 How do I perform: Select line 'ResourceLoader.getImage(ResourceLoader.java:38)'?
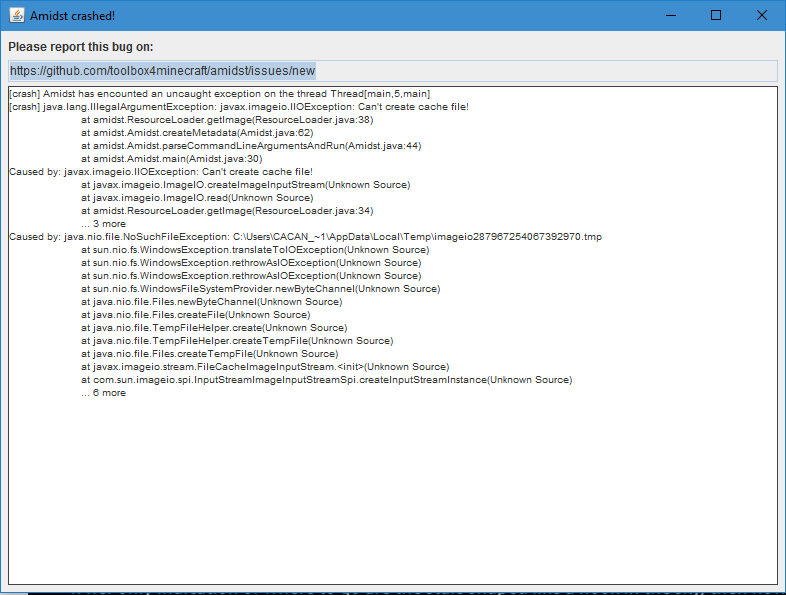pos(227,120)
